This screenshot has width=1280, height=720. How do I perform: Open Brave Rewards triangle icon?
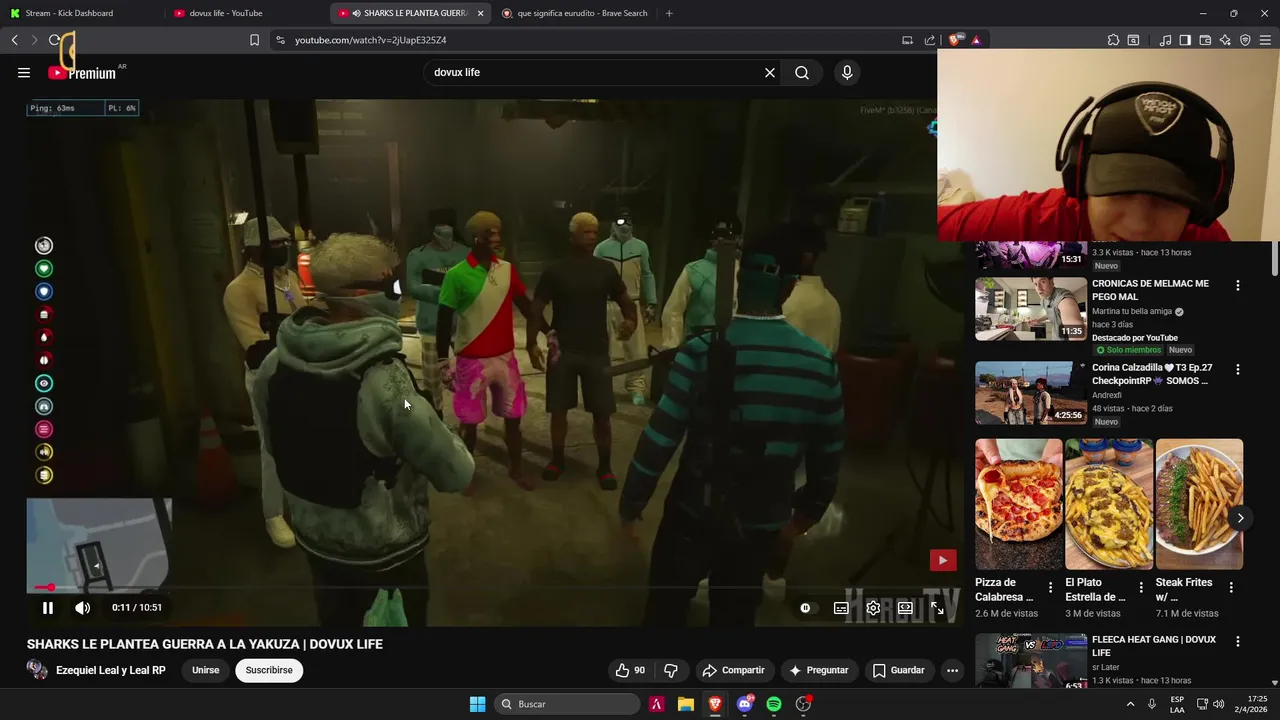(976, 40)
